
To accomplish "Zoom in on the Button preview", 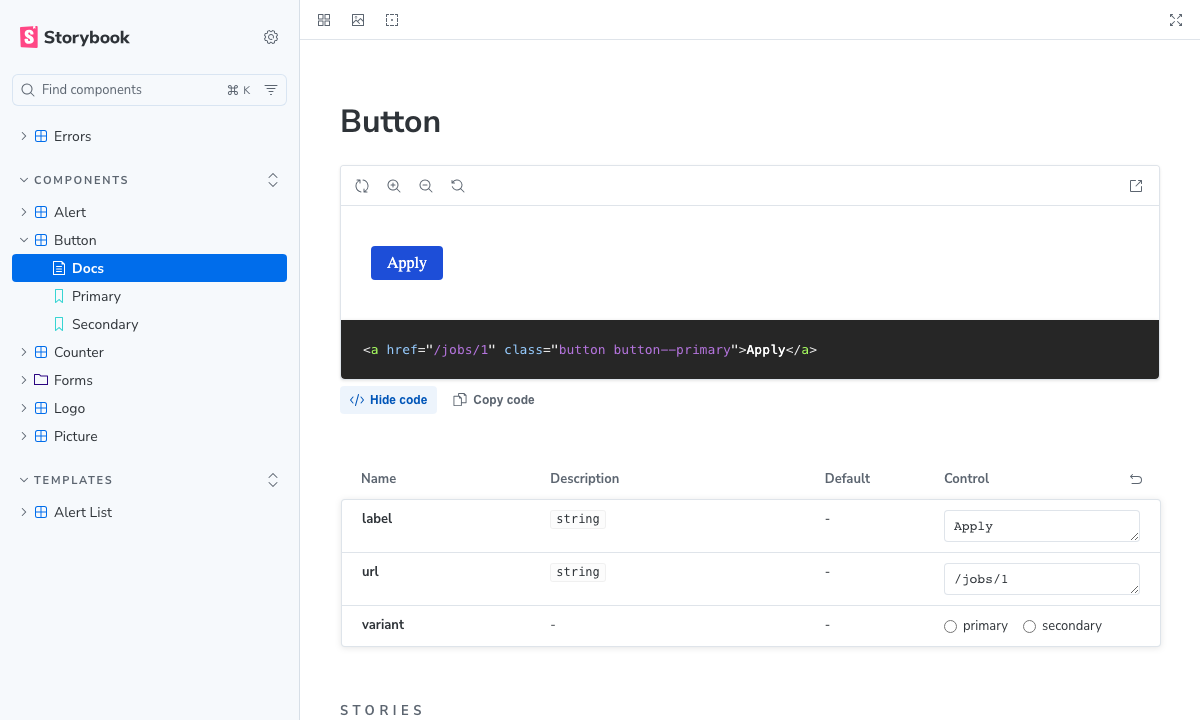I will coord(394,186).
